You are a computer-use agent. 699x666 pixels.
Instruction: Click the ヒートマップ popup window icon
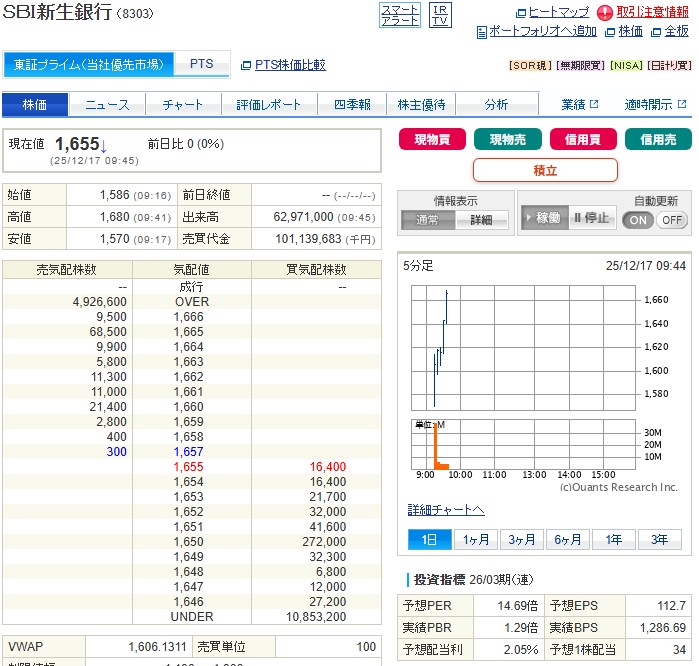[x=520, y=13]
